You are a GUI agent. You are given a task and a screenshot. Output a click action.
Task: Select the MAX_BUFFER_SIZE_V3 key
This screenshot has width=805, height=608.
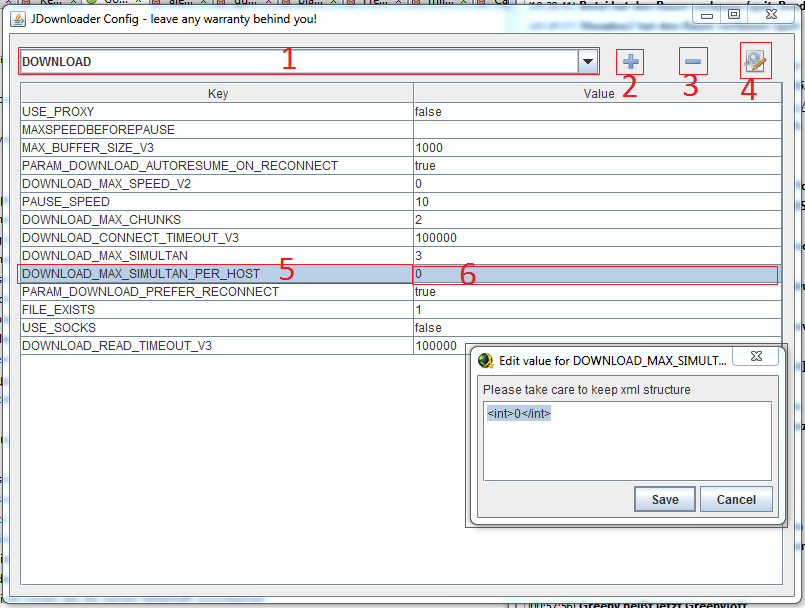[x=217, y=148]
